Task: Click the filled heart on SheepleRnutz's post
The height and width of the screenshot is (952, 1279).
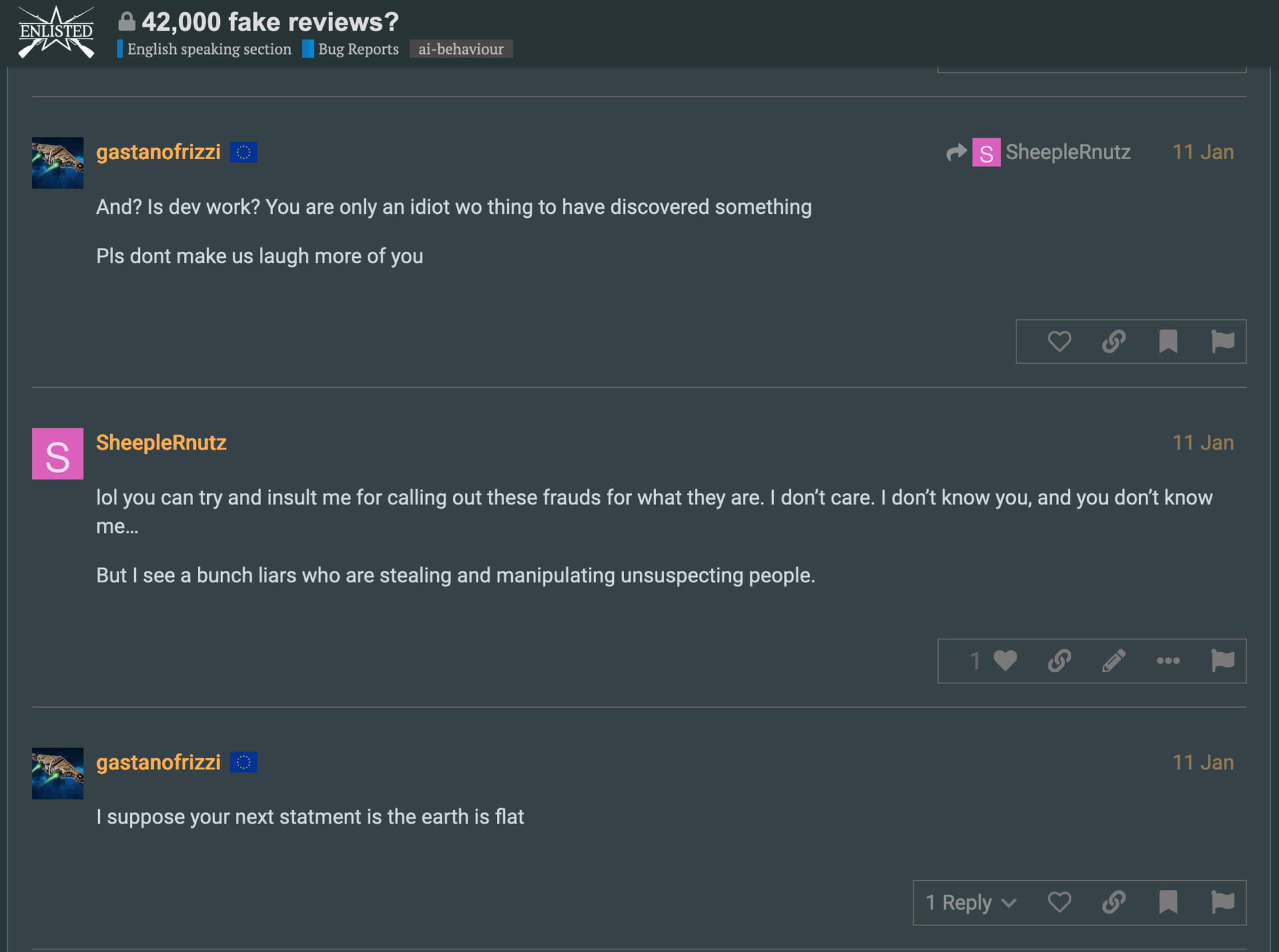Action: (1005, 661)
